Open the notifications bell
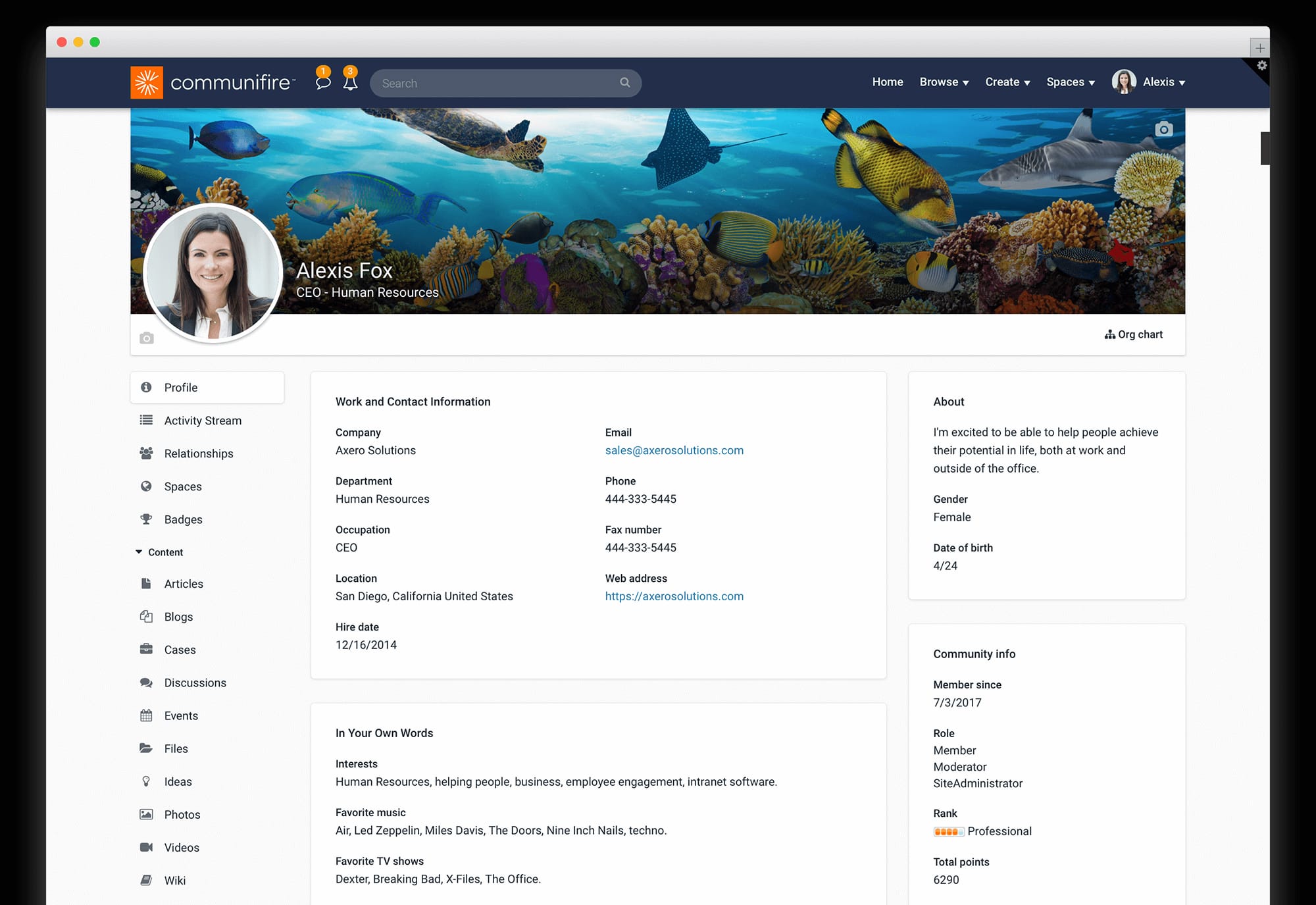1316x905 pixels. [x=351, y=83]
